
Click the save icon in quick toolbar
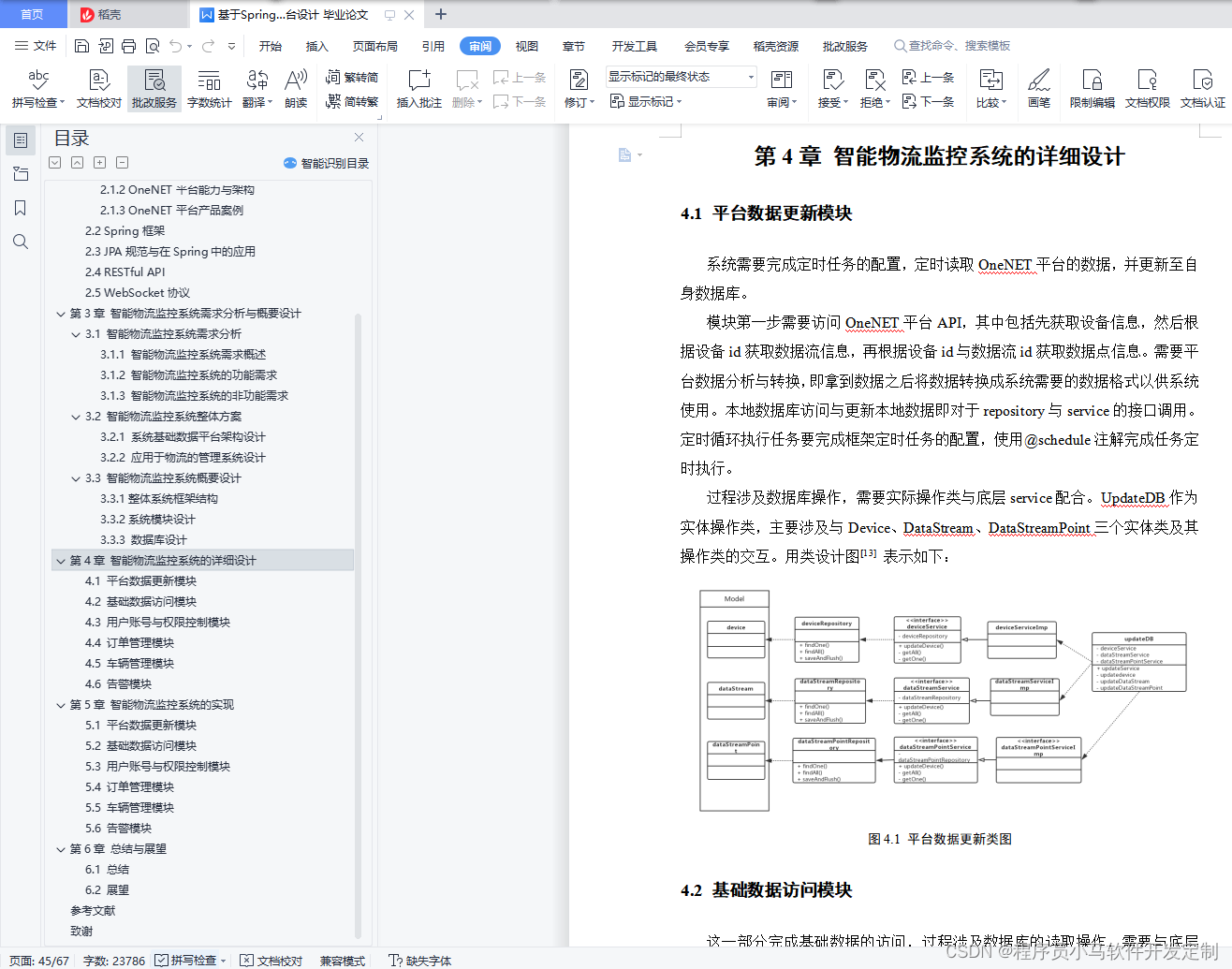(81, 46)
